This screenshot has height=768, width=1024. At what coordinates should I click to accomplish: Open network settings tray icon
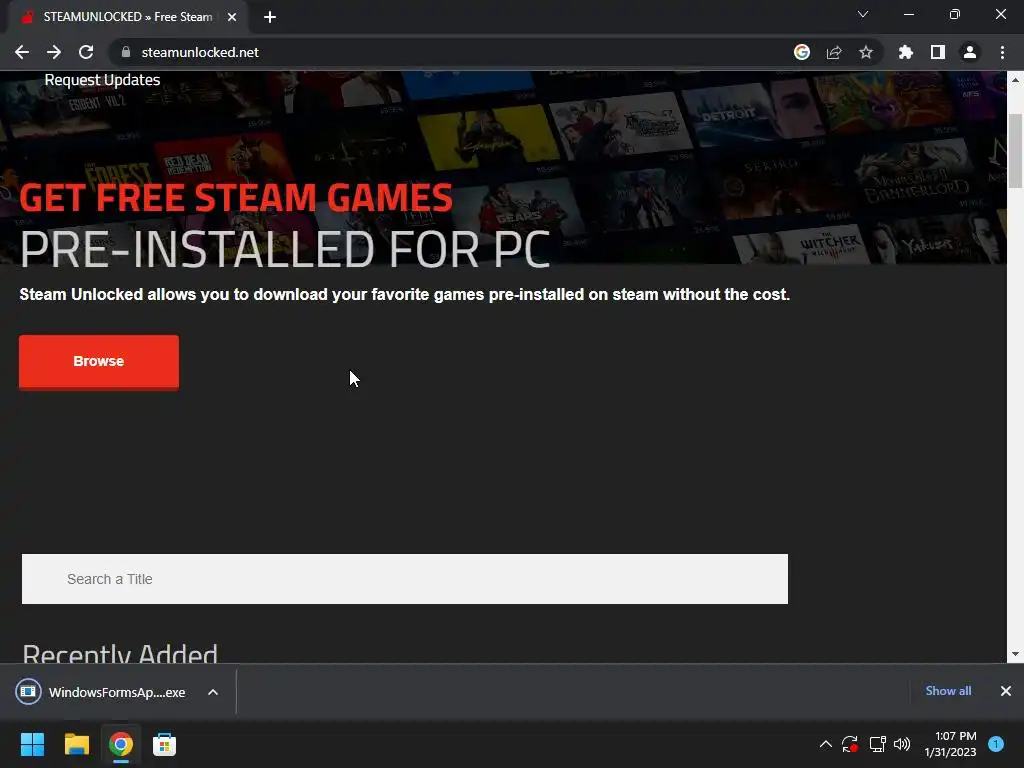click(877, 744)
